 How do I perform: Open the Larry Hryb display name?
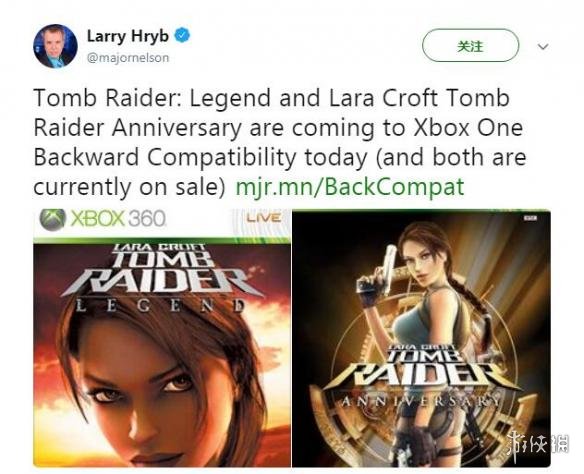click(x=128, y=36)
